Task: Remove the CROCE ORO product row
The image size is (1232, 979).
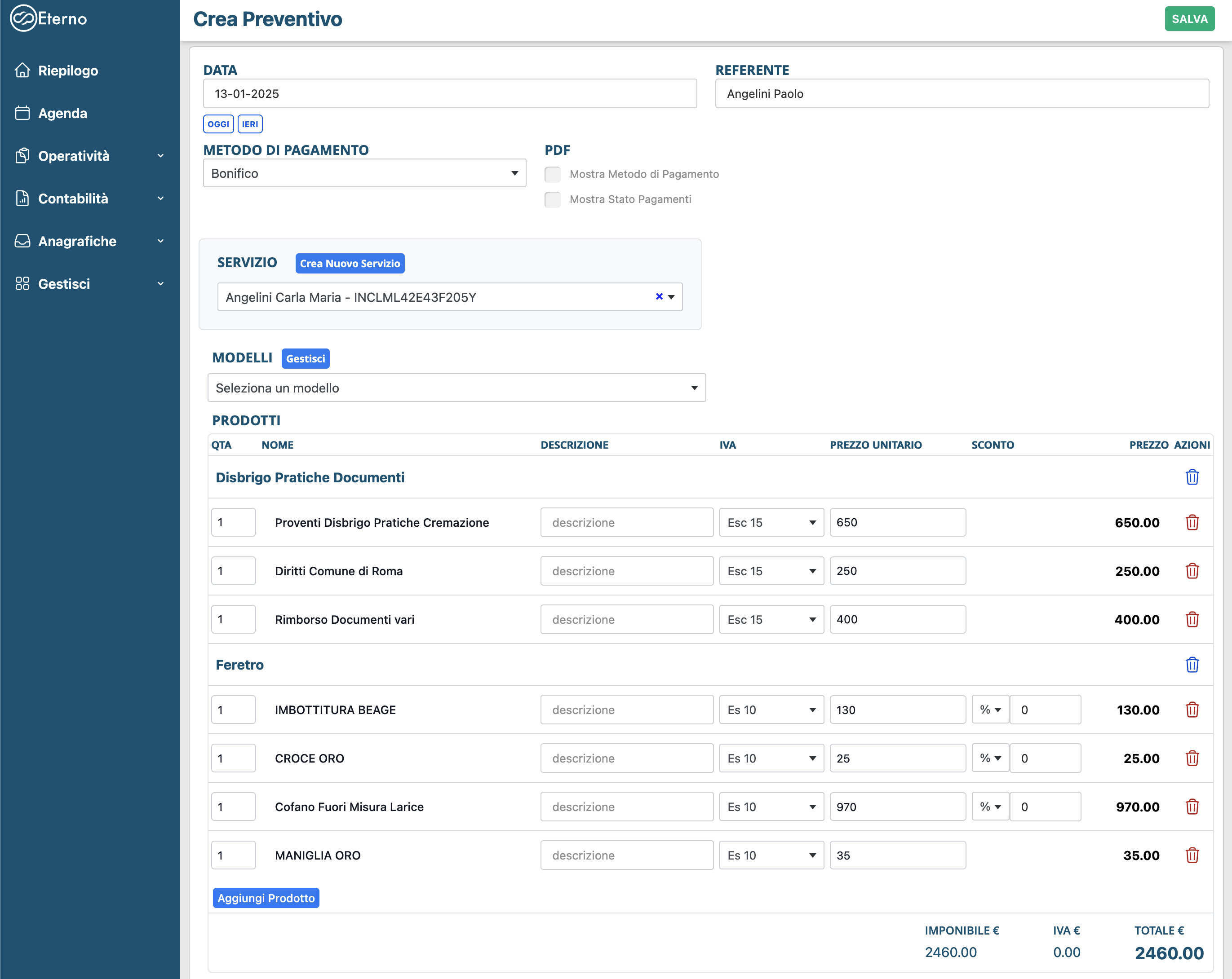Action: [x=1192, y=758]
